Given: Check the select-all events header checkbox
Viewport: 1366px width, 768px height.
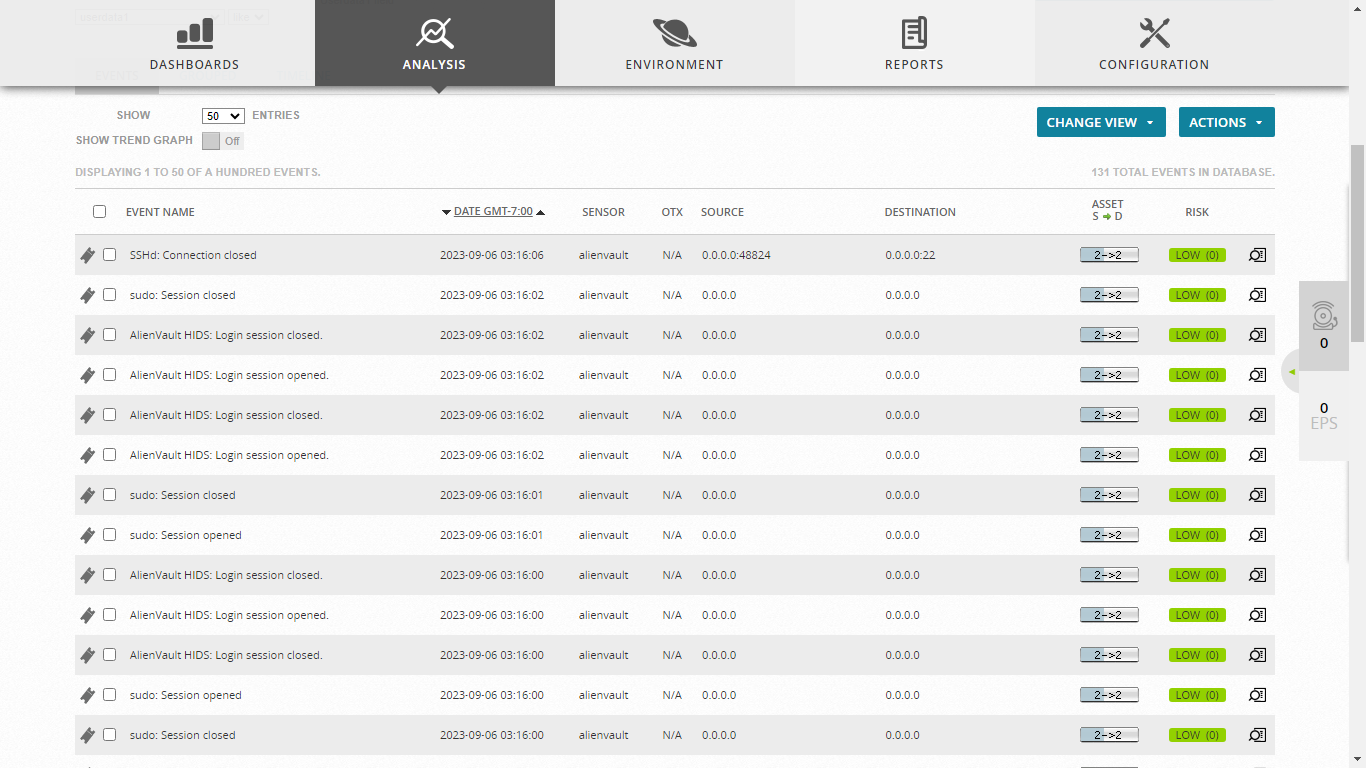Looking at the screenshot, I should 99,212.
